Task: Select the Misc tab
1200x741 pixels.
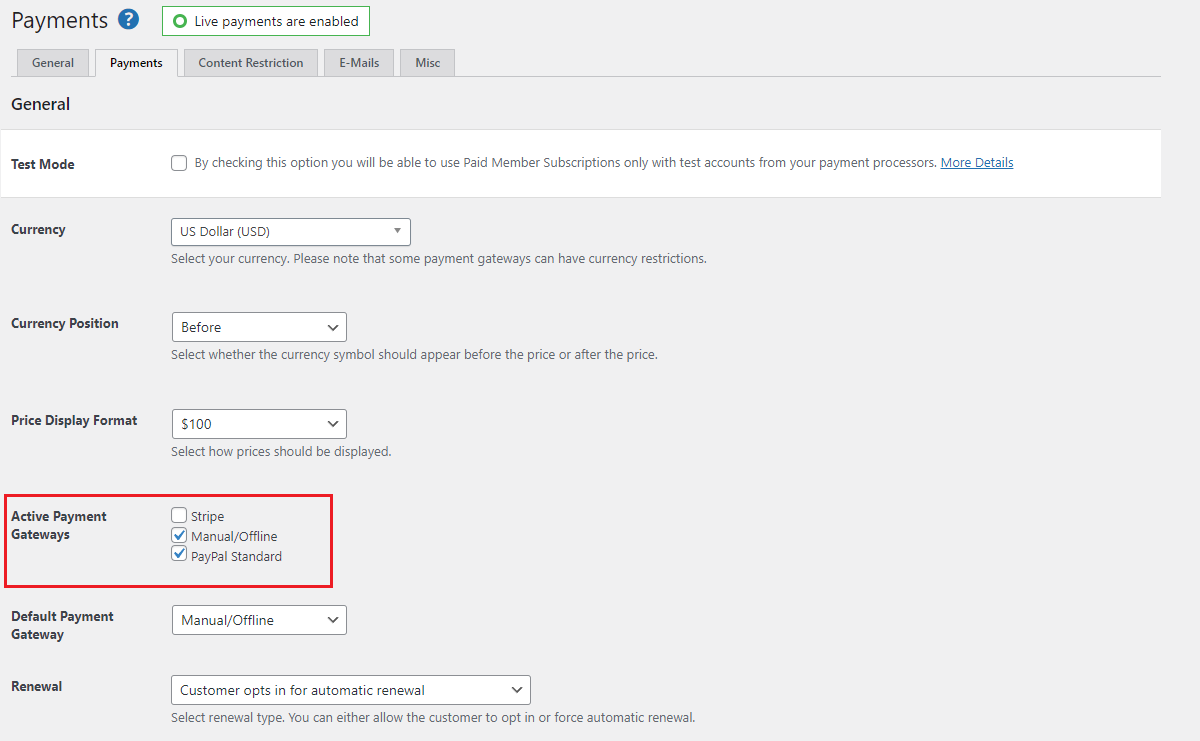Action: coord(427,63)
